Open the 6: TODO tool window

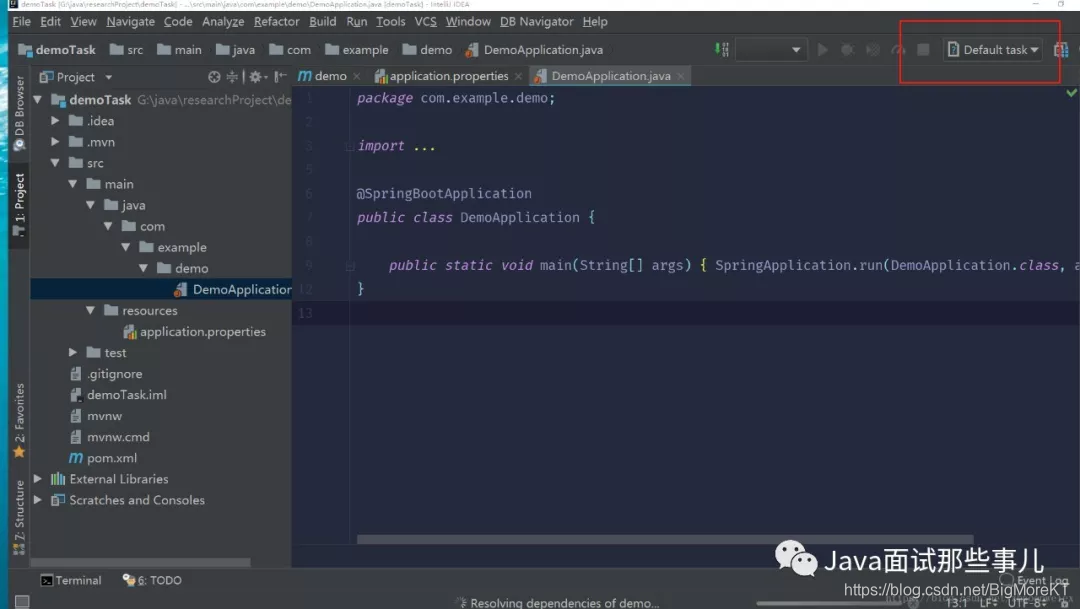(152, 580)
